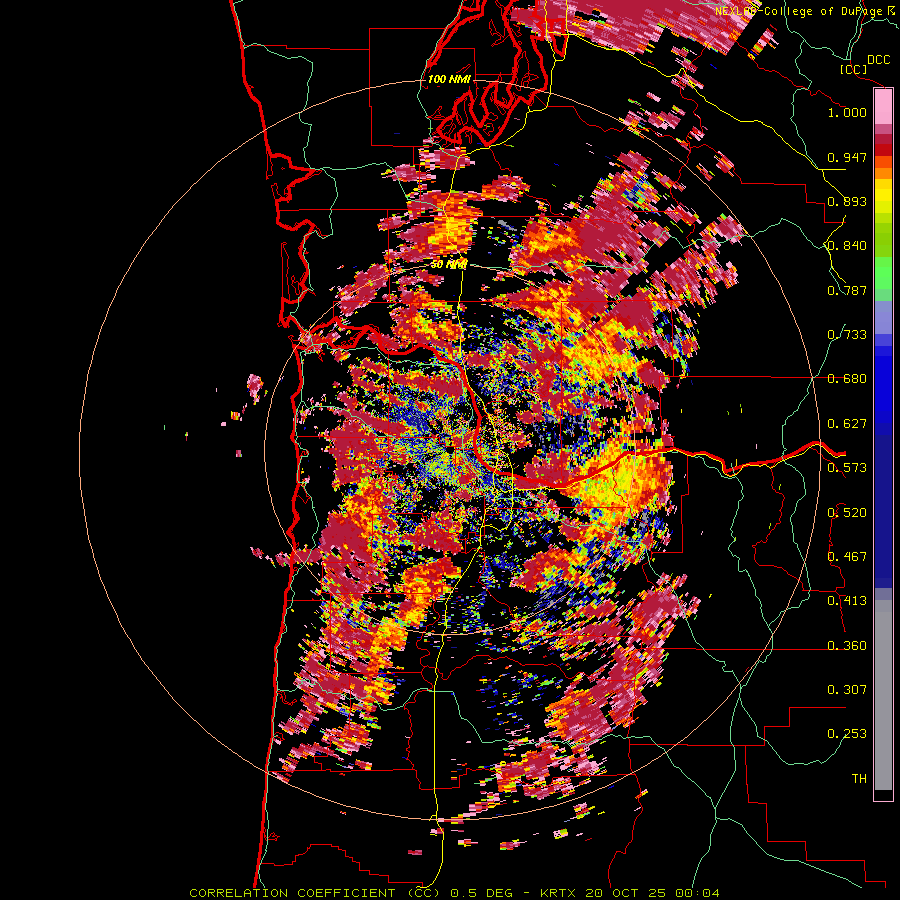Click the 0.413 scale value
900x900 pixels.
coord(847,601)
